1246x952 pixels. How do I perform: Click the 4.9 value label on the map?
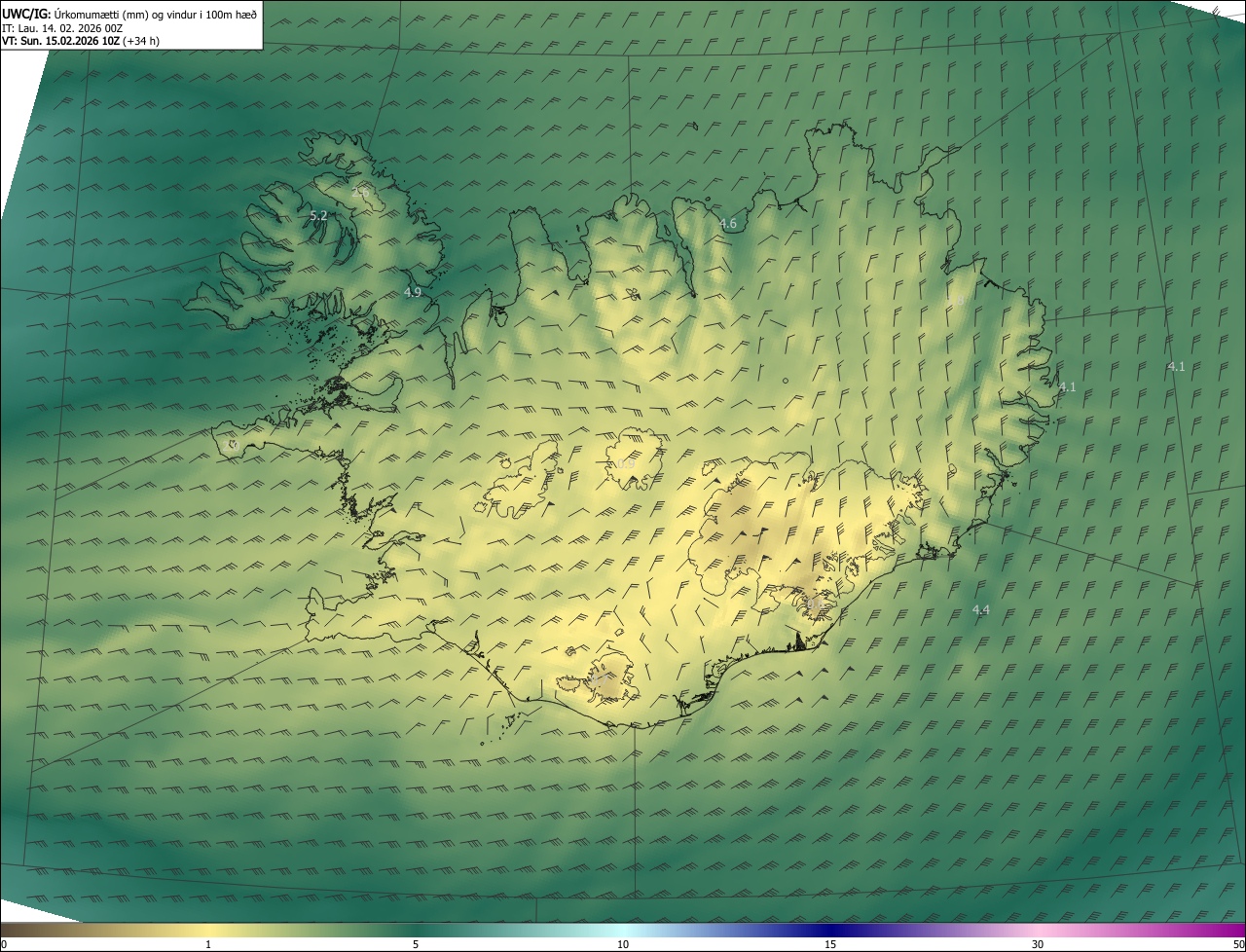(x=413, y=292)
